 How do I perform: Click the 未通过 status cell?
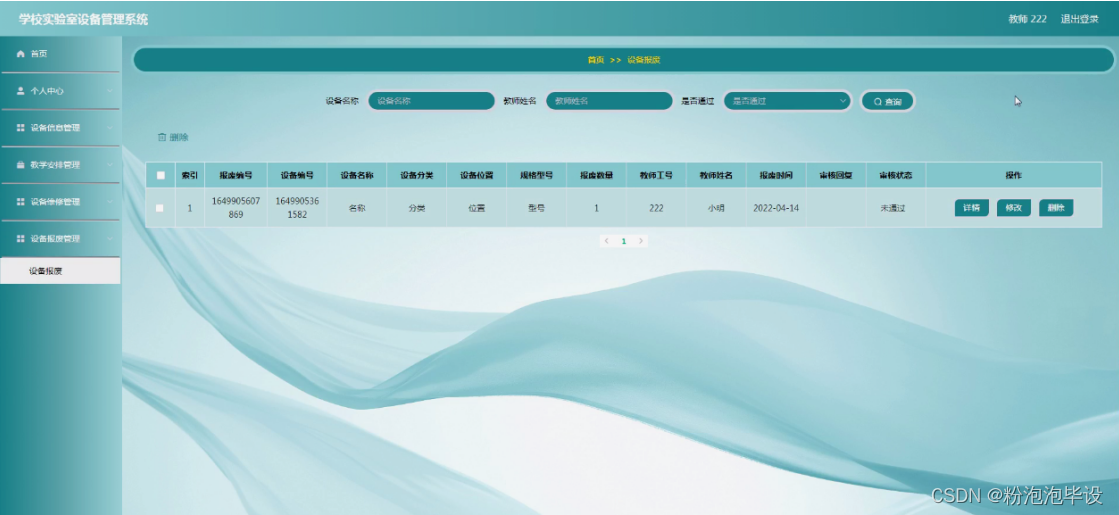coord(892,208)
